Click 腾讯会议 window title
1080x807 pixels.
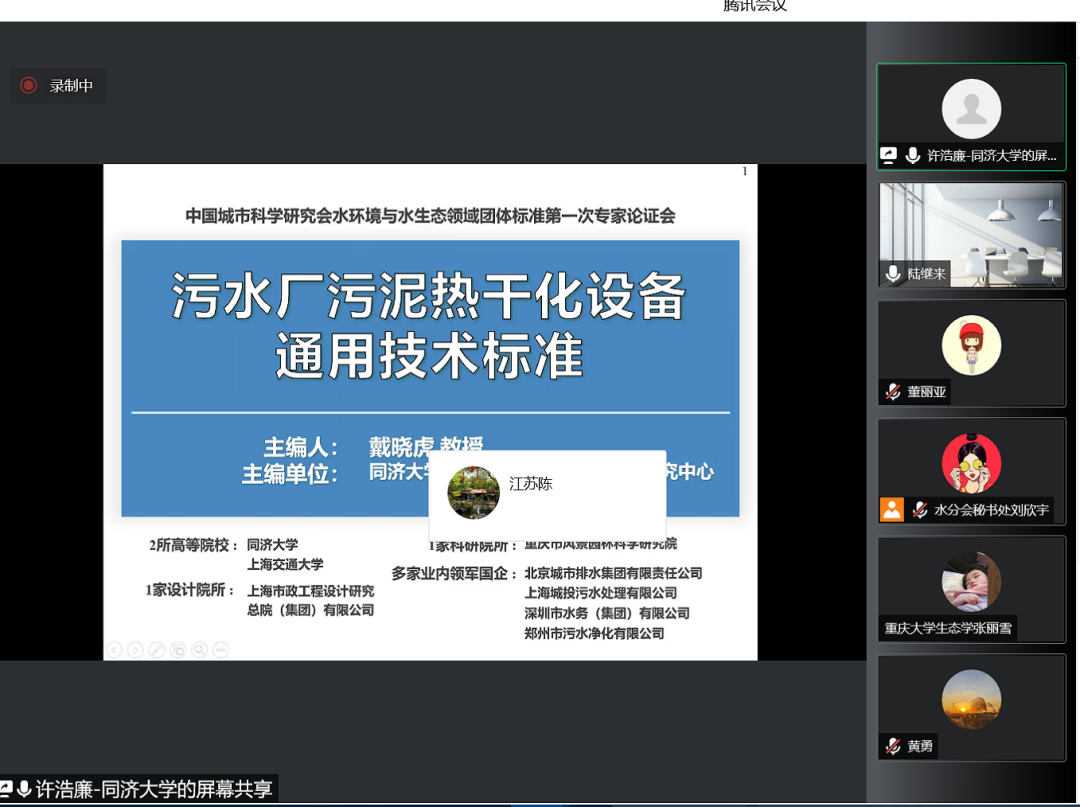tap(755, 6)
